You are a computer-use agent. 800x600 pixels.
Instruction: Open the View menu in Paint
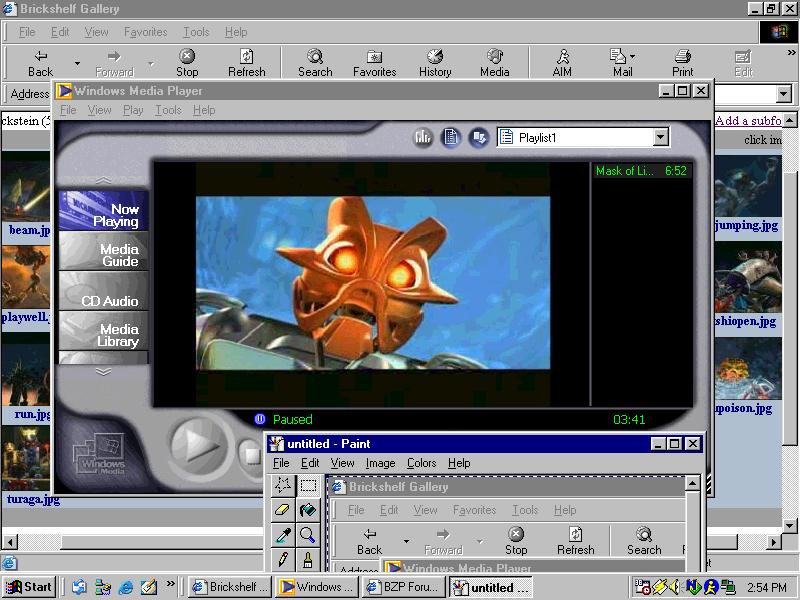click(x=342, y=463)
